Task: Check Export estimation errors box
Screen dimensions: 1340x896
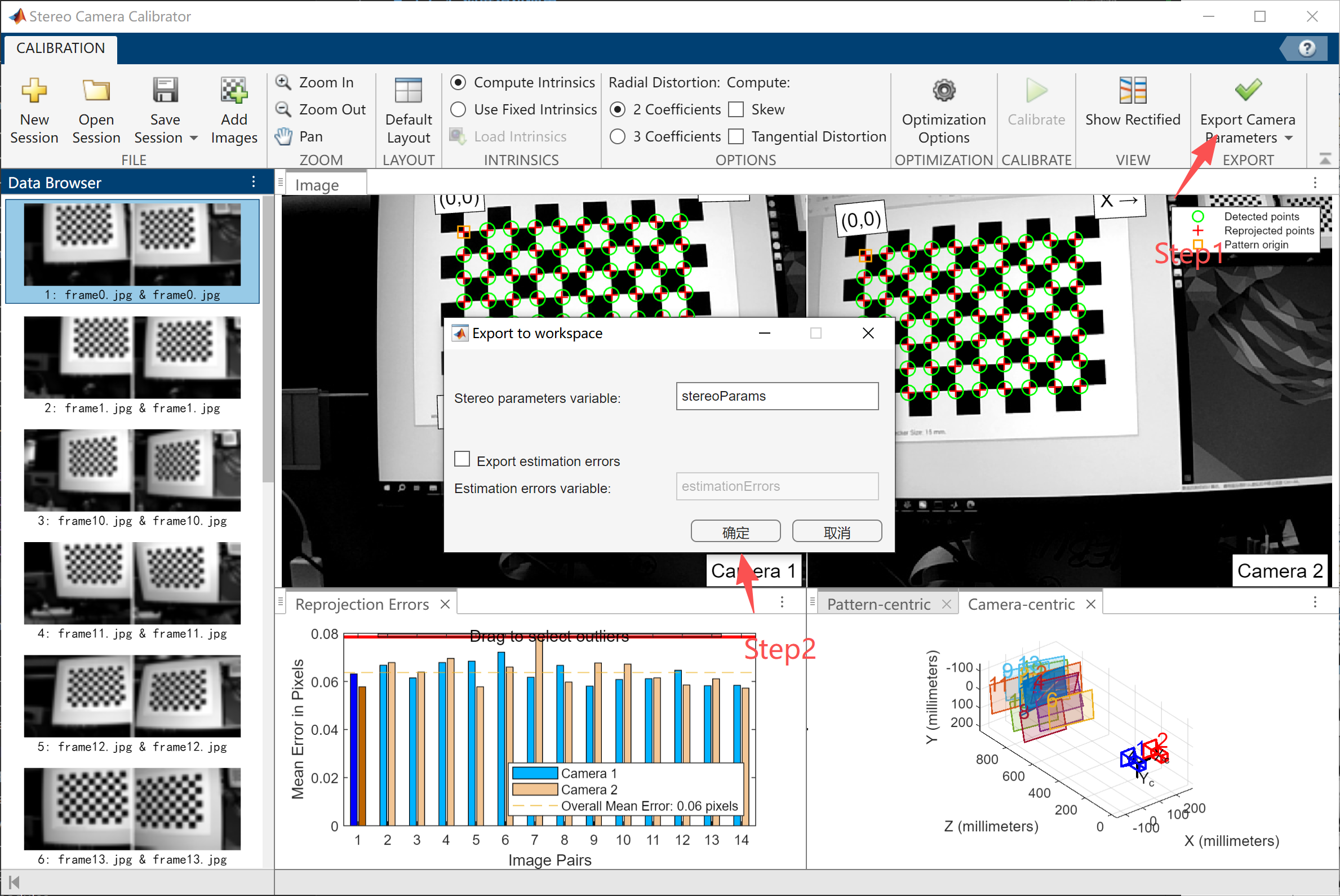Action: pyautogui.click(x=462, y=459)
